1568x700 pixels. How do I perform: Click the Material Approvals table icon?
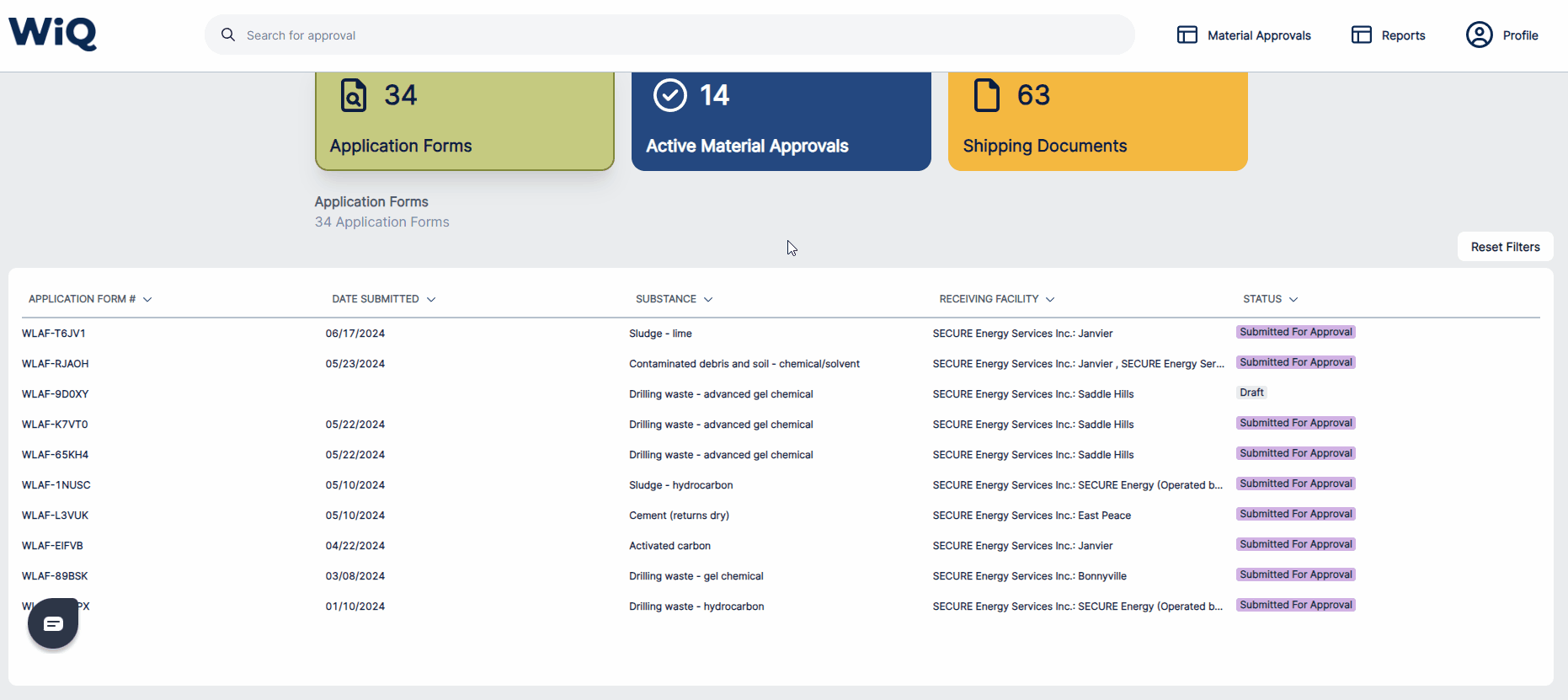point(1187,35)
